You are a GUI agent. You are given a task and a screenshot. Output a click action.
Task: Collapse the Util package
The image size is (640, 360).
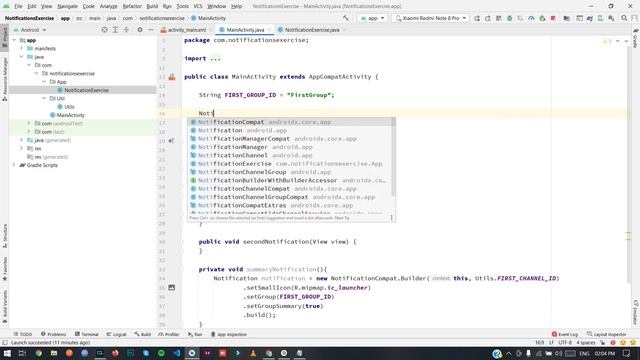coord(44,98)
